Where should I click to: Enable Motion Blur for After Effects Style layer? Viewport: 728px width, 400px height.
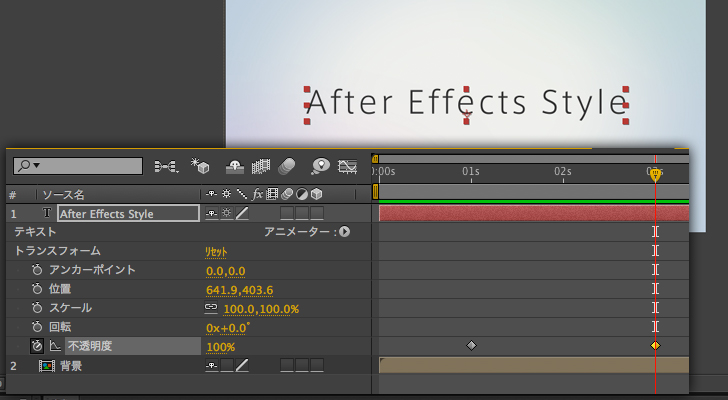click(x=287, y=213)
